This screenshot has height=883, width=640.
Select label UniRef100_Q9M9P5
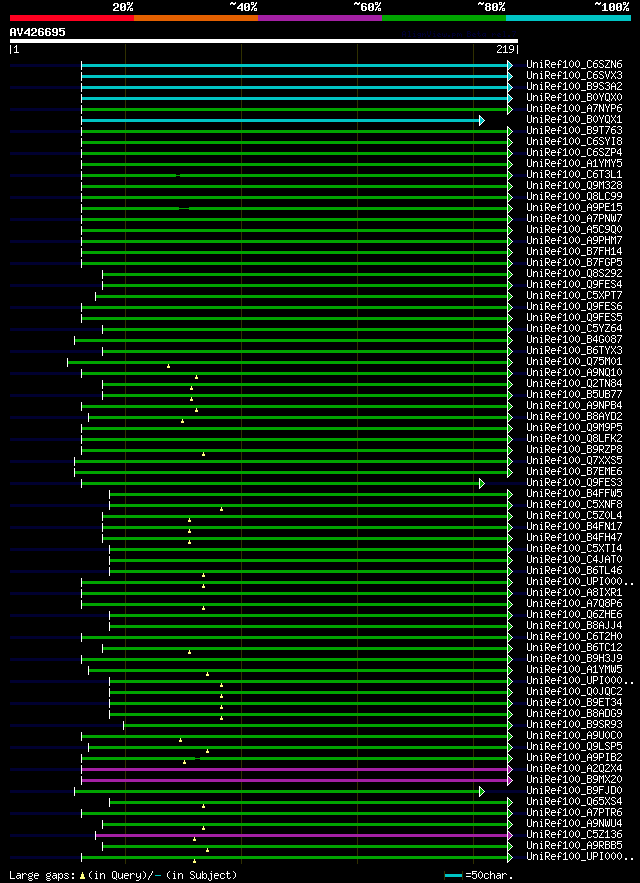(574, 428)
